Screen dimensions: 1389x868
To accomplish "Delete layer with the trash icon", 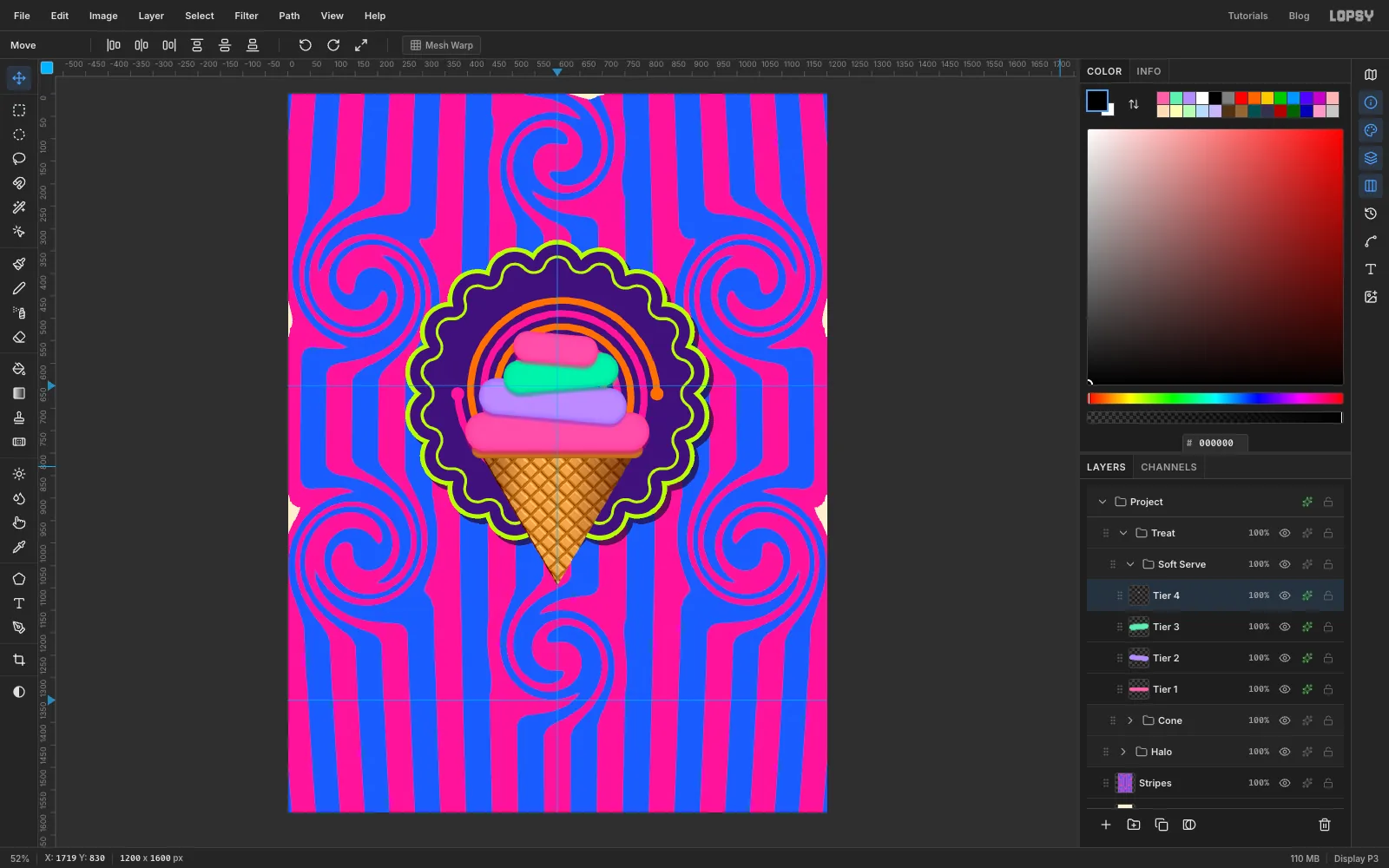I will [x=1325, y=825].
